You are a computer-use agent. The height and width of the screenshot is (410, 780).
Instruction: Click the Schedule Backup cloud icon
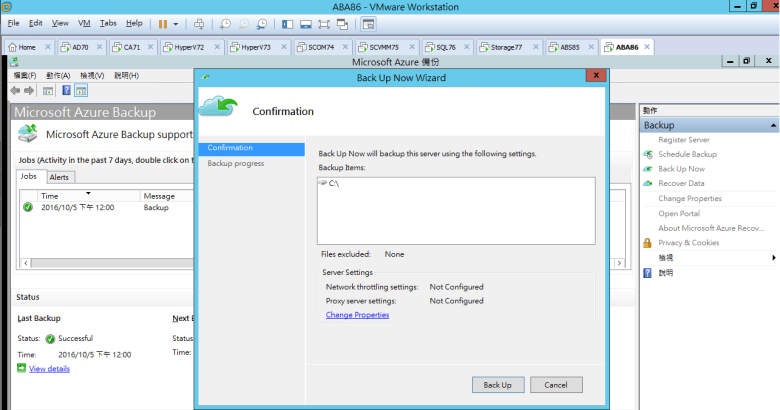pos(648,154)
